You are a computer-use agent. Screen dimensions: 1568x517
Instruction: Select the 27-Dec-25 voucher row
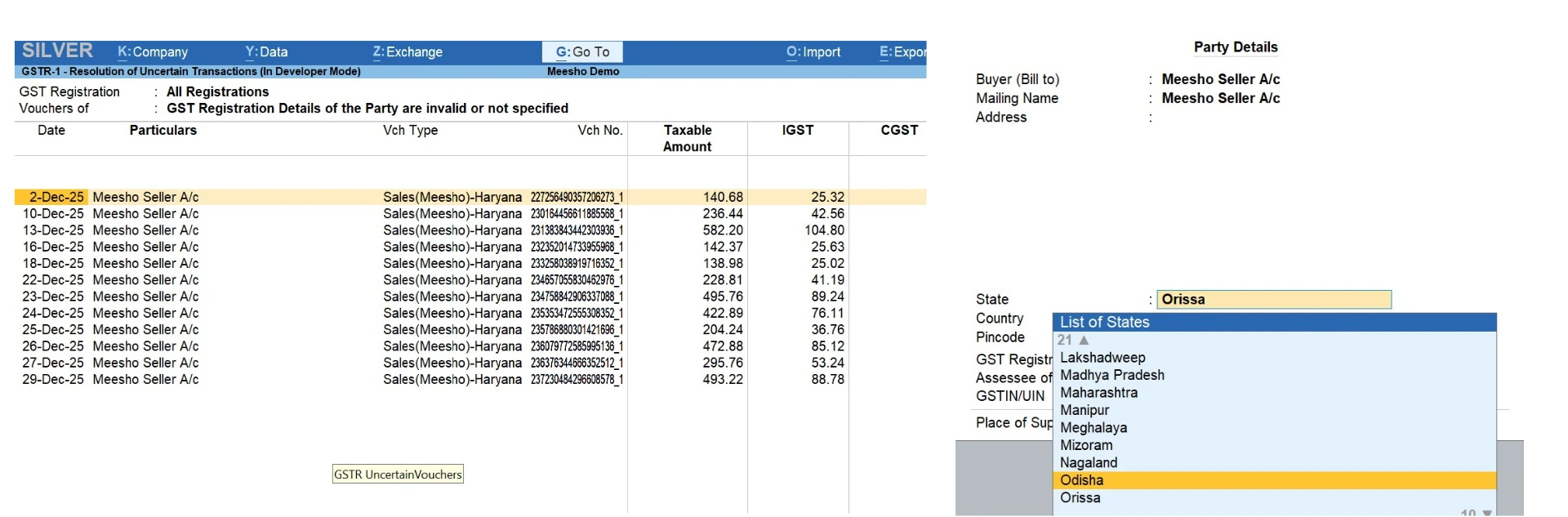point(470,363)
